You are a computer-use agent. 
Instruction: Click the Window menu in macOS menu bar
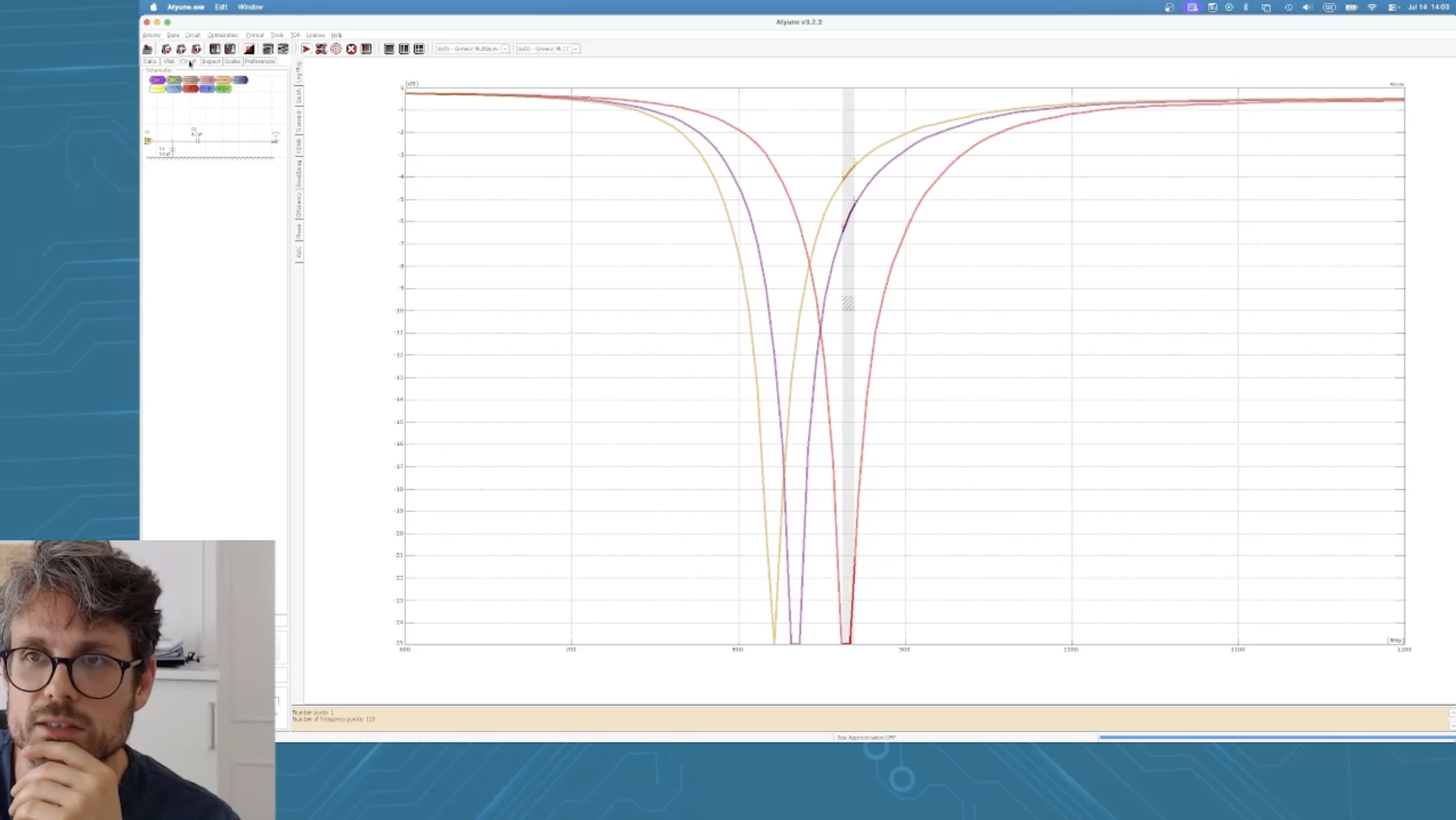pyautogui.click(x=250, y=7)
